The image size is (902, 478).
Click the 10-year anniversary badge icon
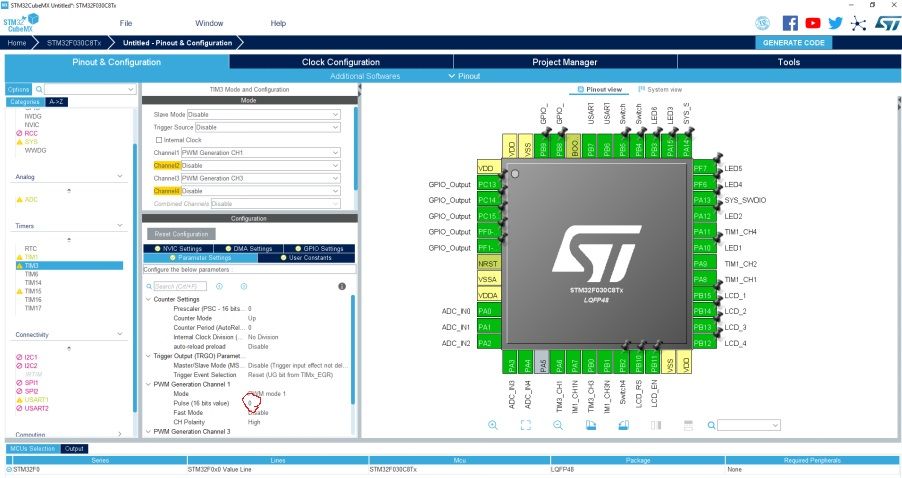(x=762, y=23)
